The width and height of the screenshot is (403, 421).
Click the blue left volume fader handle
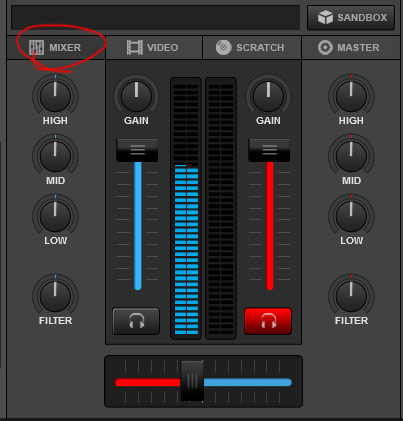pos(137,150)
